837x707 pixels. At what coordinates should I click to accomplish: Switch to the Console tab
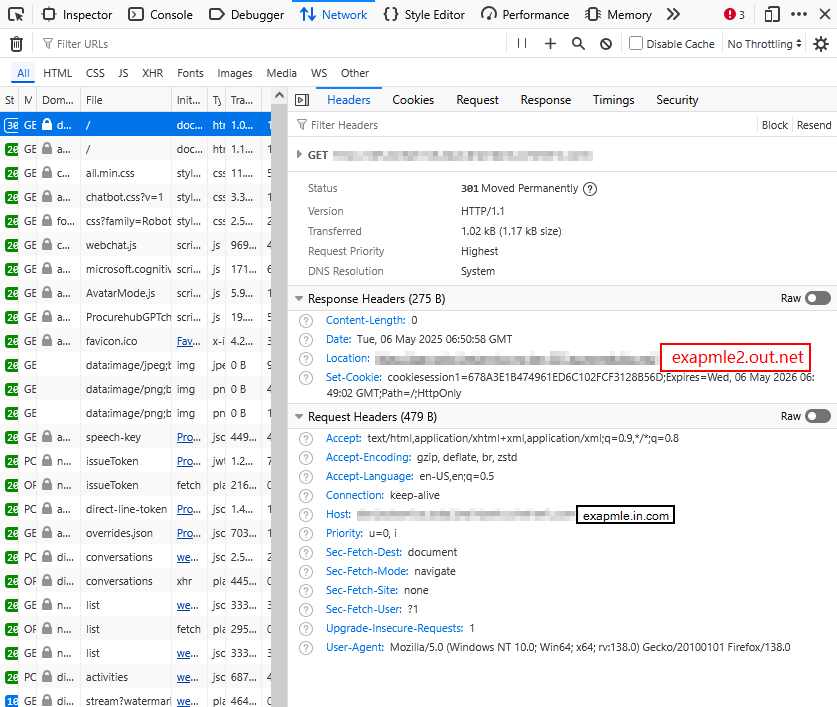click(x=161, y=14)
